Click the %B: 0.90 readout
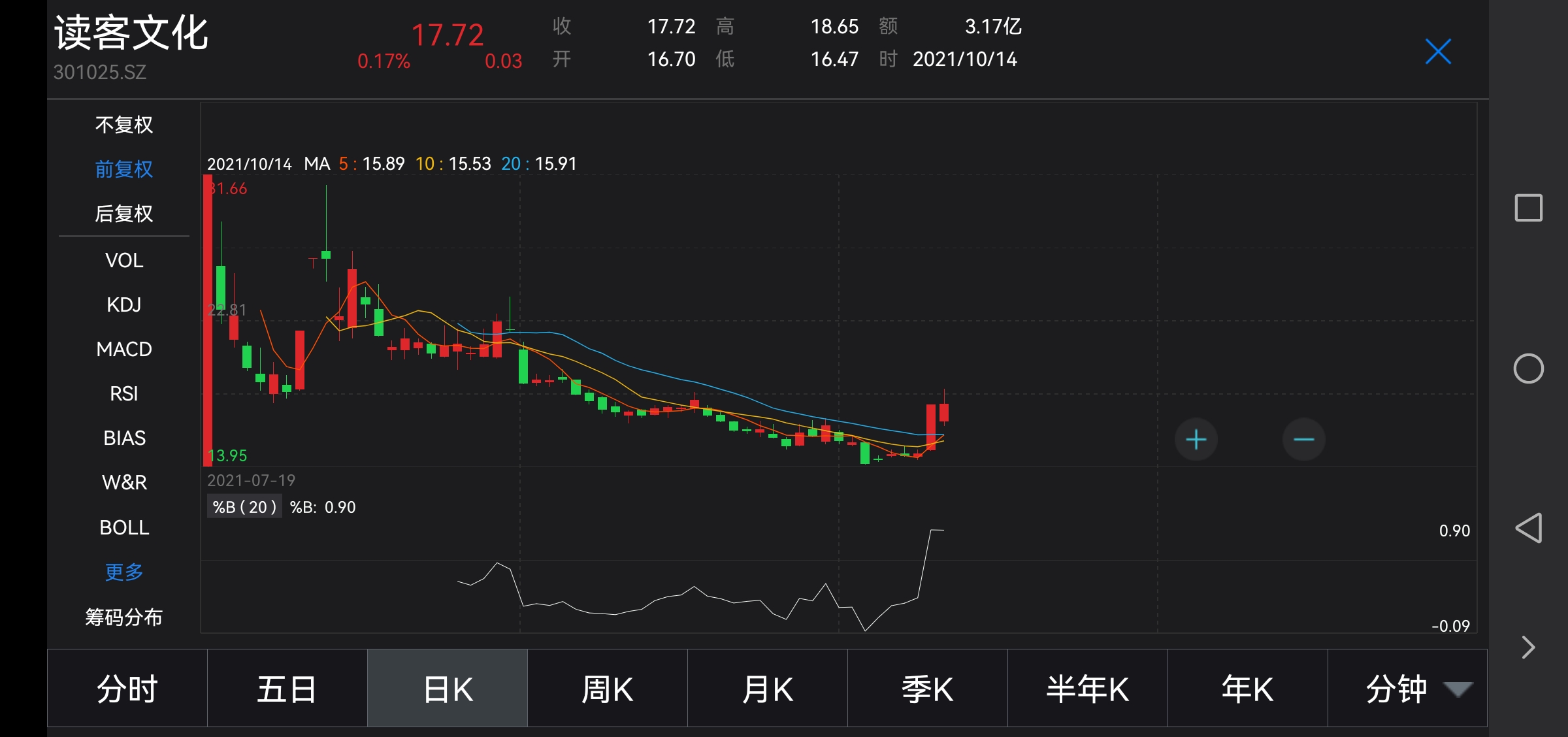The width and height of the screenshot is (1568, 737). pos(323,507)
